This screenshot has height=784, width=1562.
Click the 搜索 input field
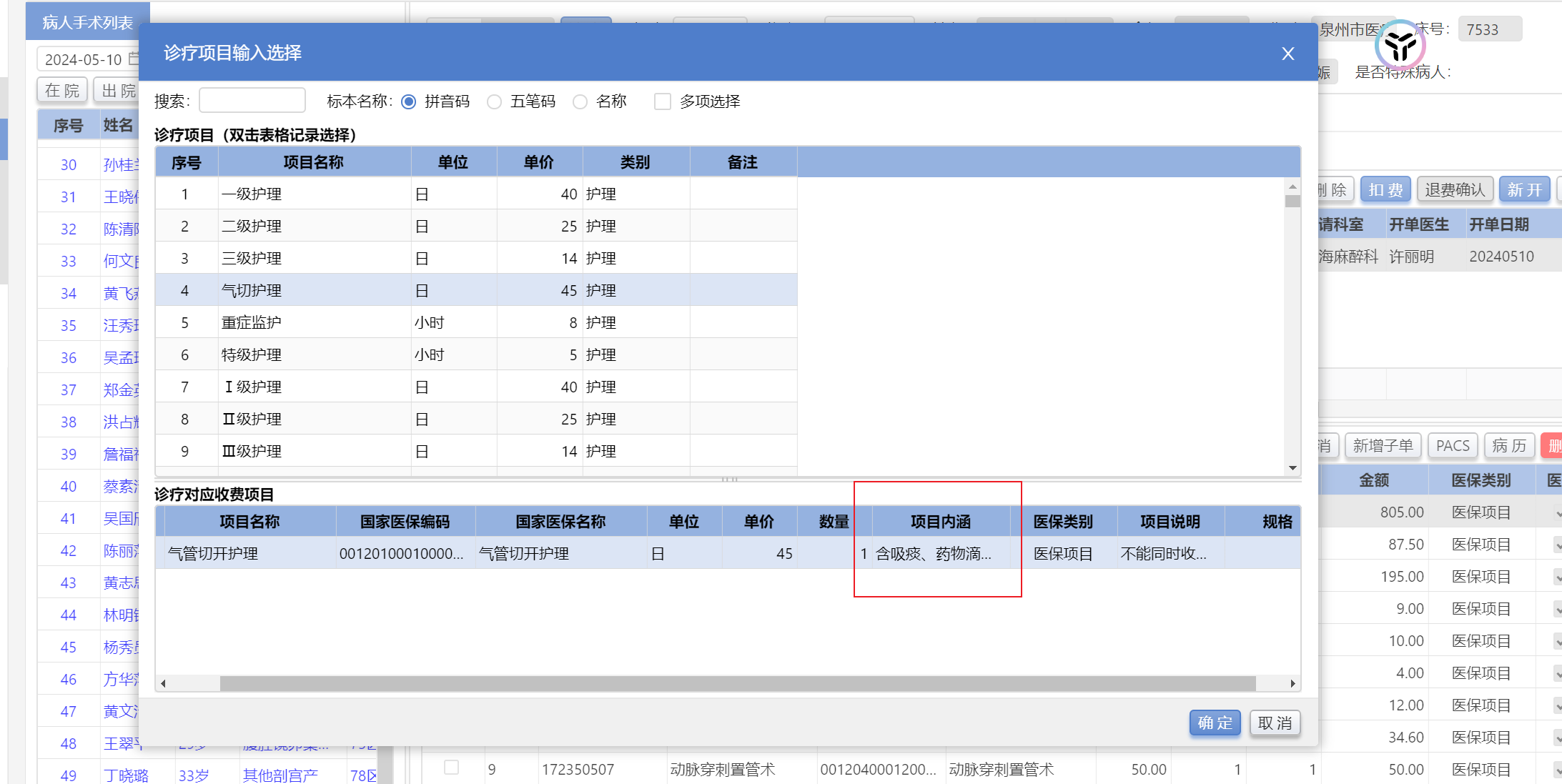point(252,101)
